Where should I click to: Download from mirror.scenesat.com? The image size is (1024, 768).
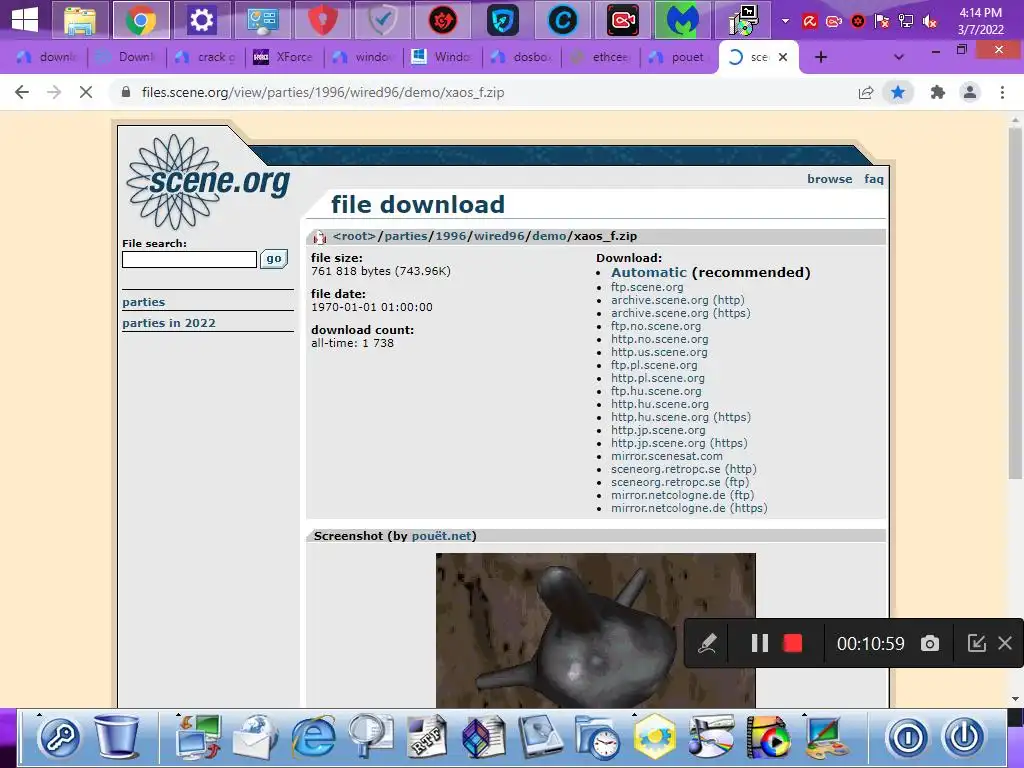[667, 456]
